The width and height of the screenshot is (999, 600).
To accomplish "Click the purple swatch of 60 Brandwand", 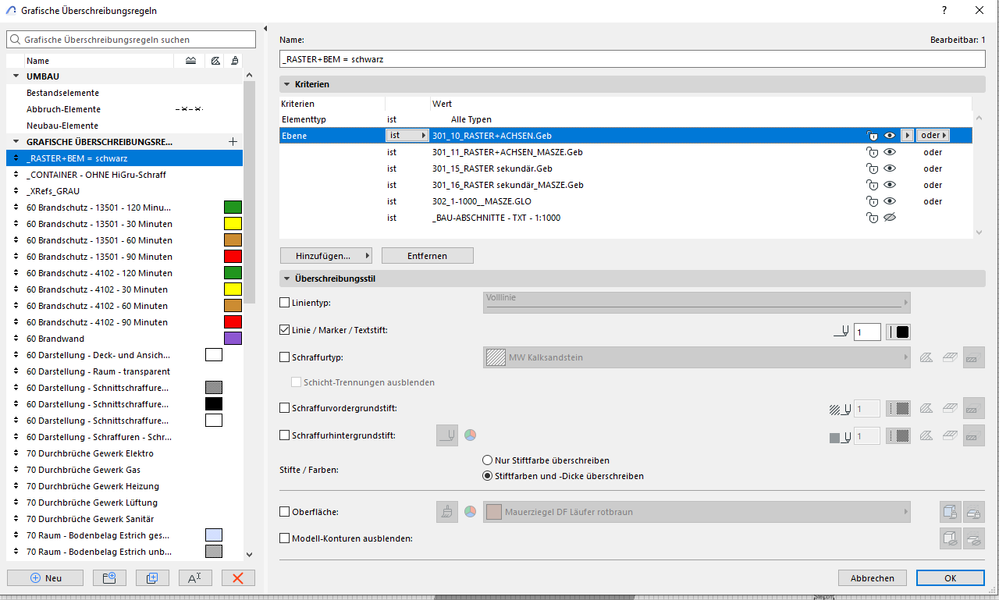I will click(x=233, y=338).
